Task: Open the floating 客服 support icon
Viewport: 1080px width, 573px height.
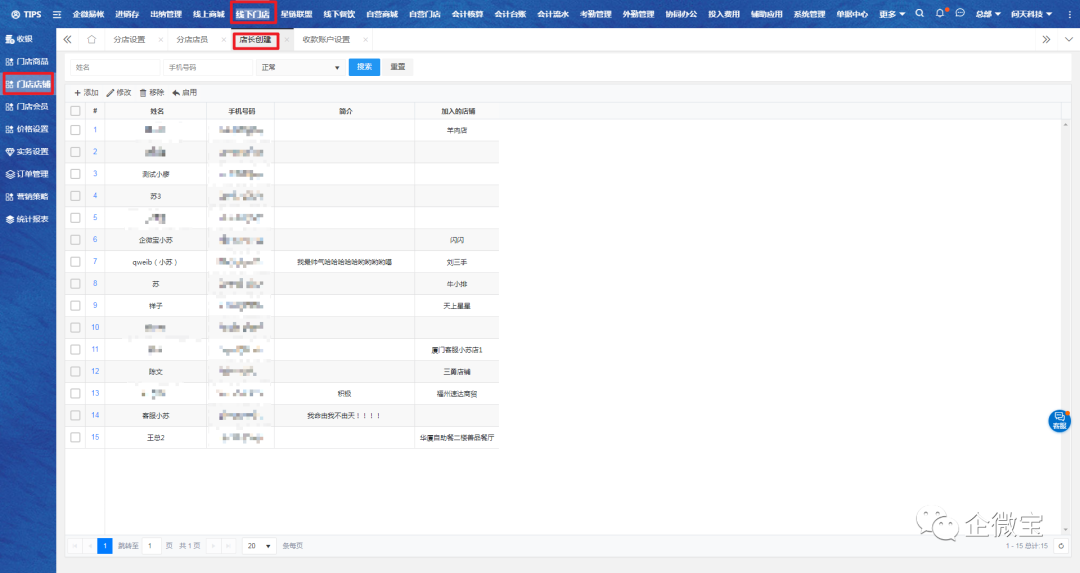Action: pyautogui.click(x=1059, y=421)
